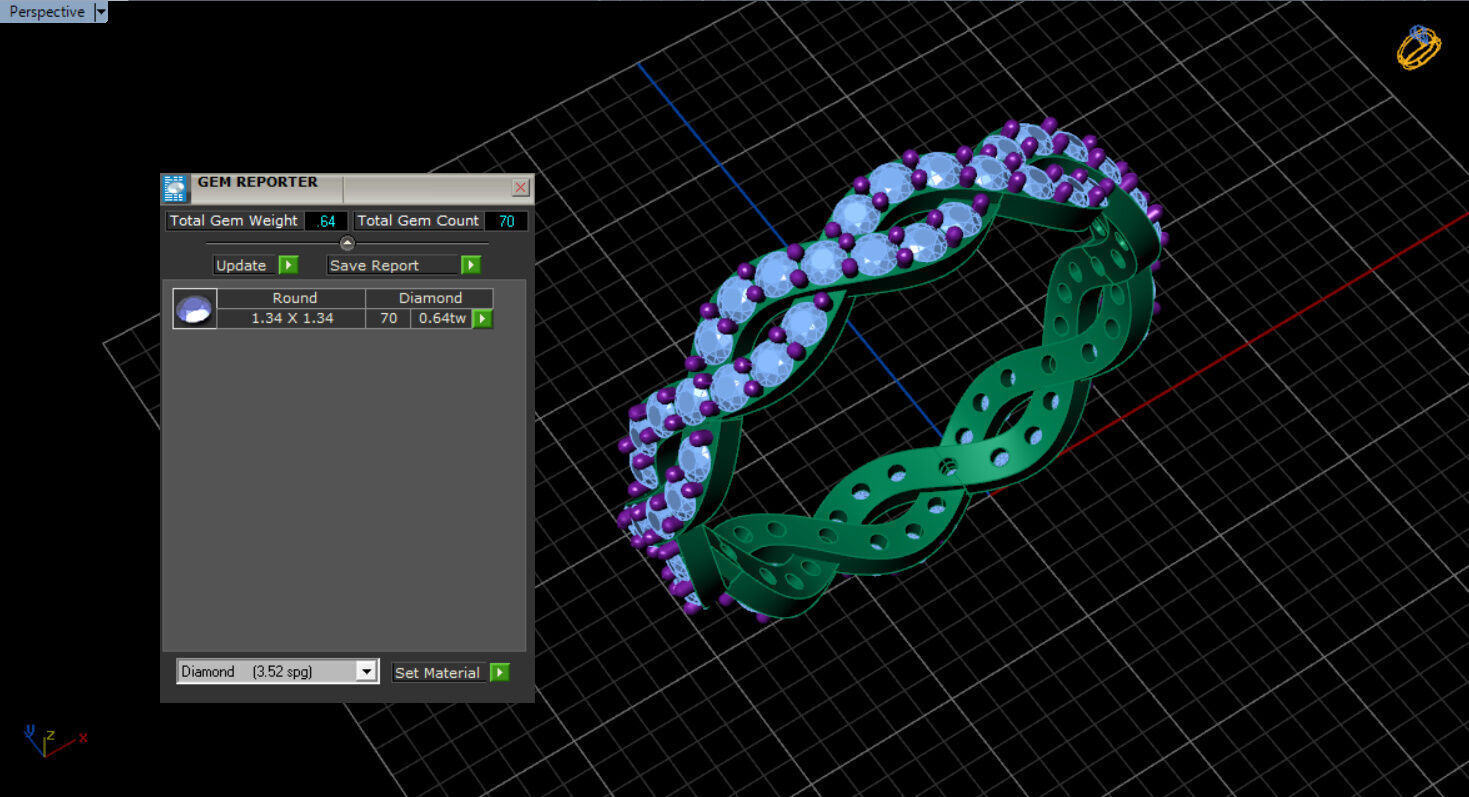The image size is (1469, 797).
Task: Select the Round shape cell
Action: point(292,298)
